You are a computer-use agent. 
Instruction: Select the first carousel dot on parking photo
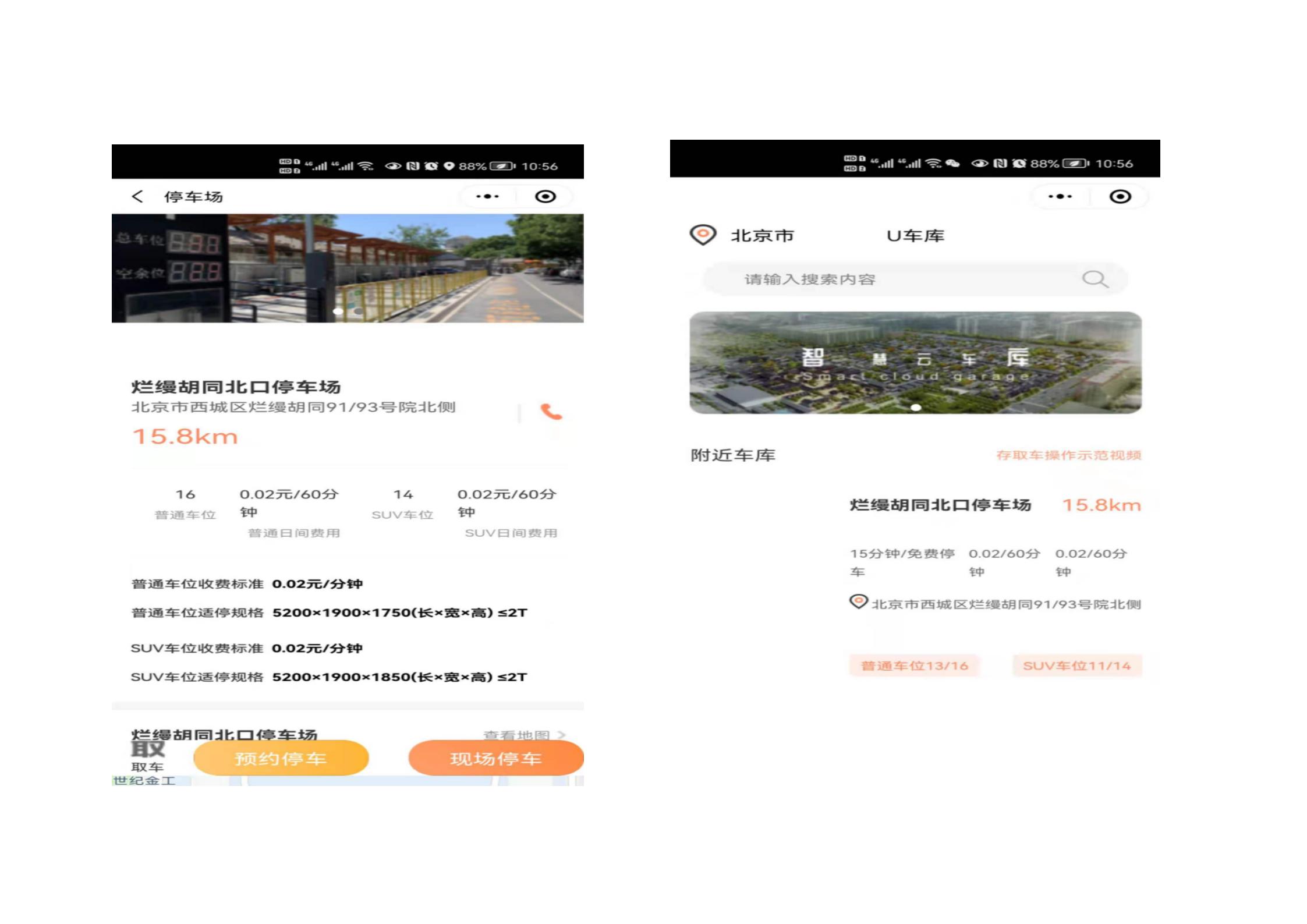coord(338,311)
